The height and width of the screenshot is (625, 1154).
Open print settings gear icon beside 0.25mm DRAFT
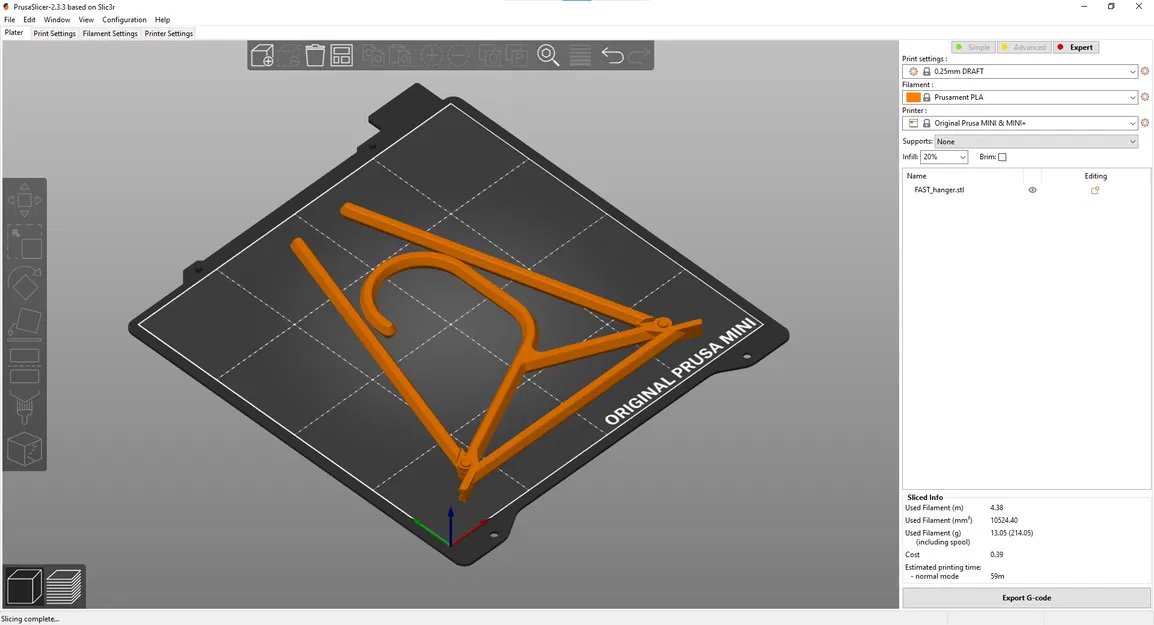(x=1144, y=71)
